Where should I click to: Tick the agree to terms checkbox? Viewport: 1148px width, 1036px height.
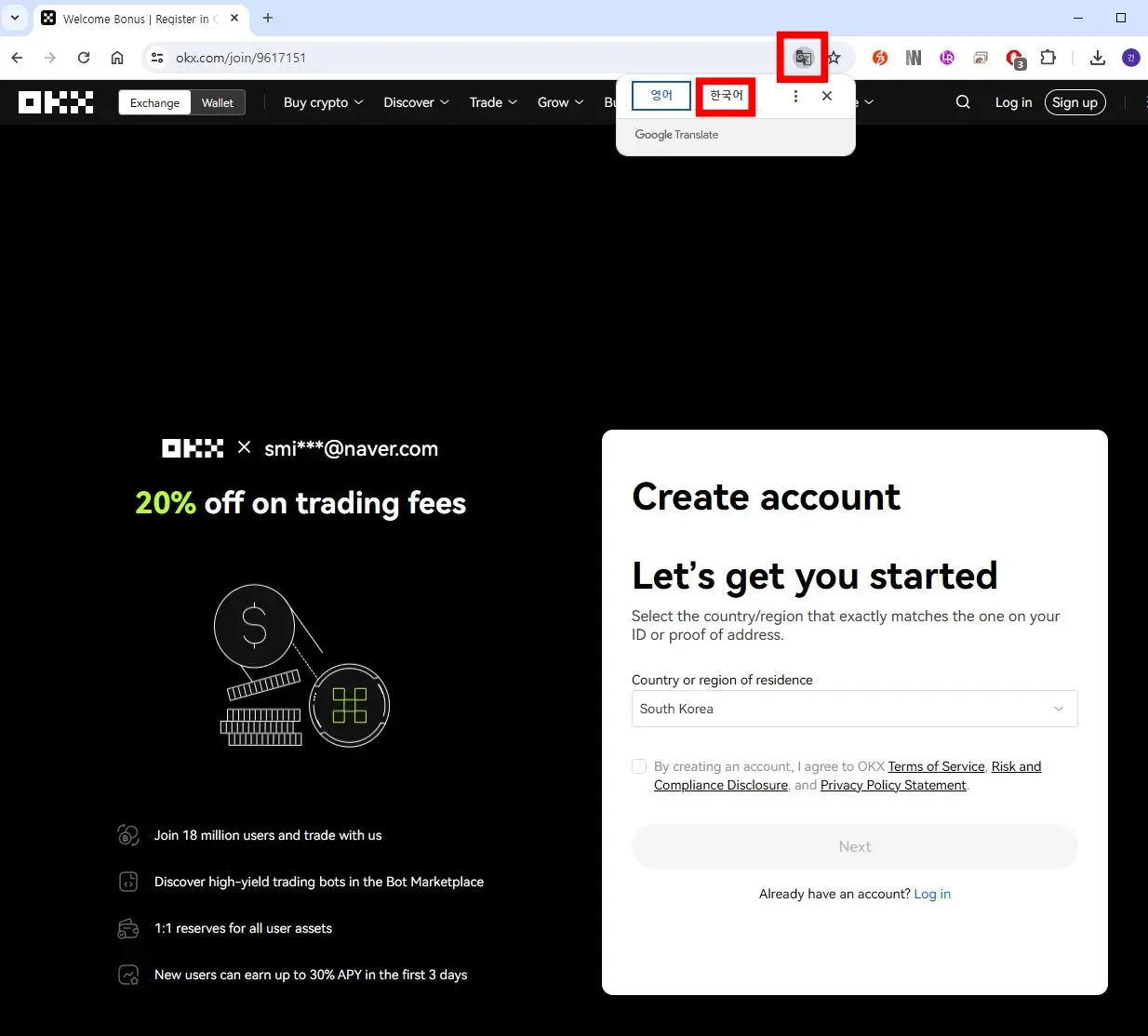click(x=639, y=766)
